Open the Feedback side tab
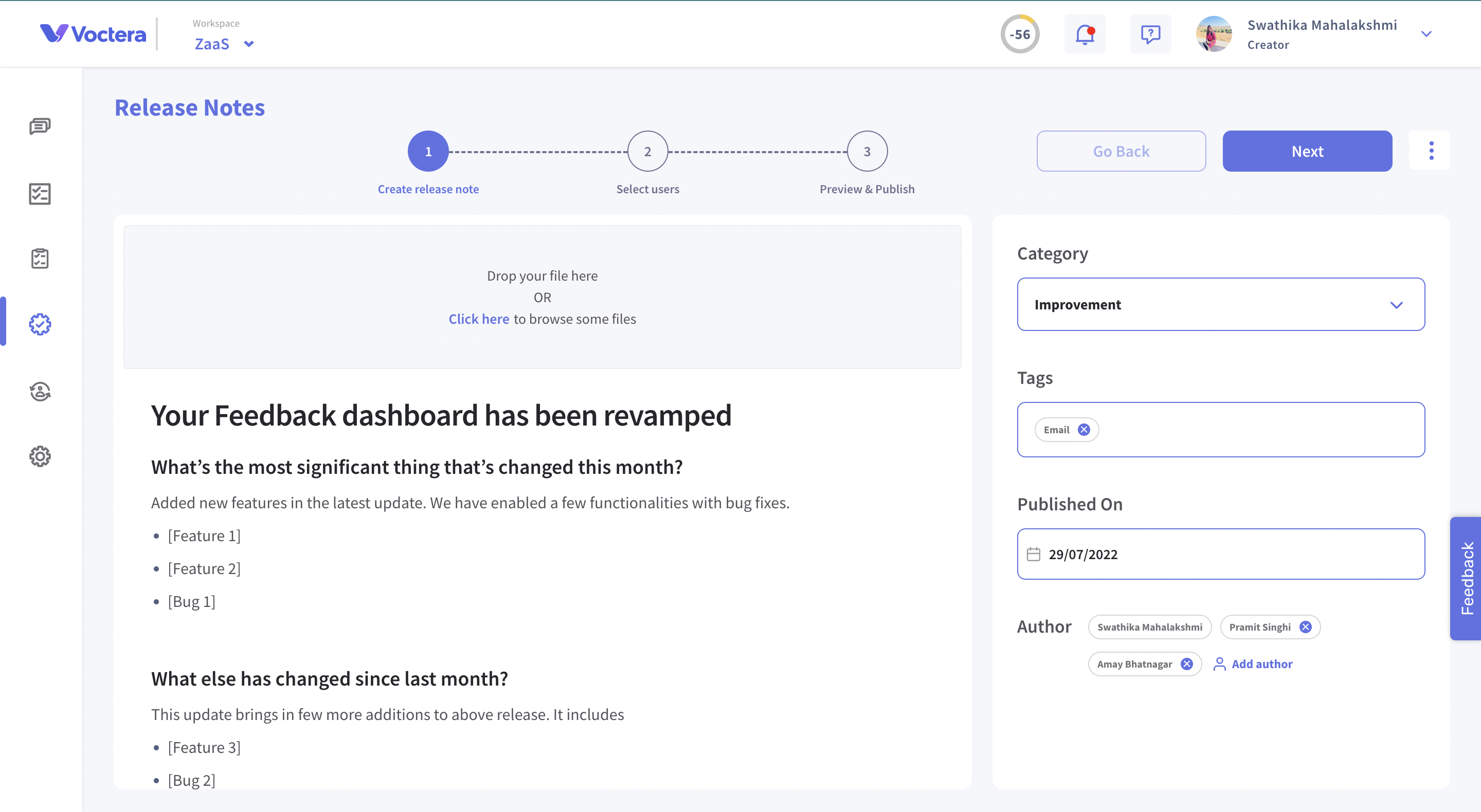The height and width of the screenshot is (812, 1481). 1466,578
